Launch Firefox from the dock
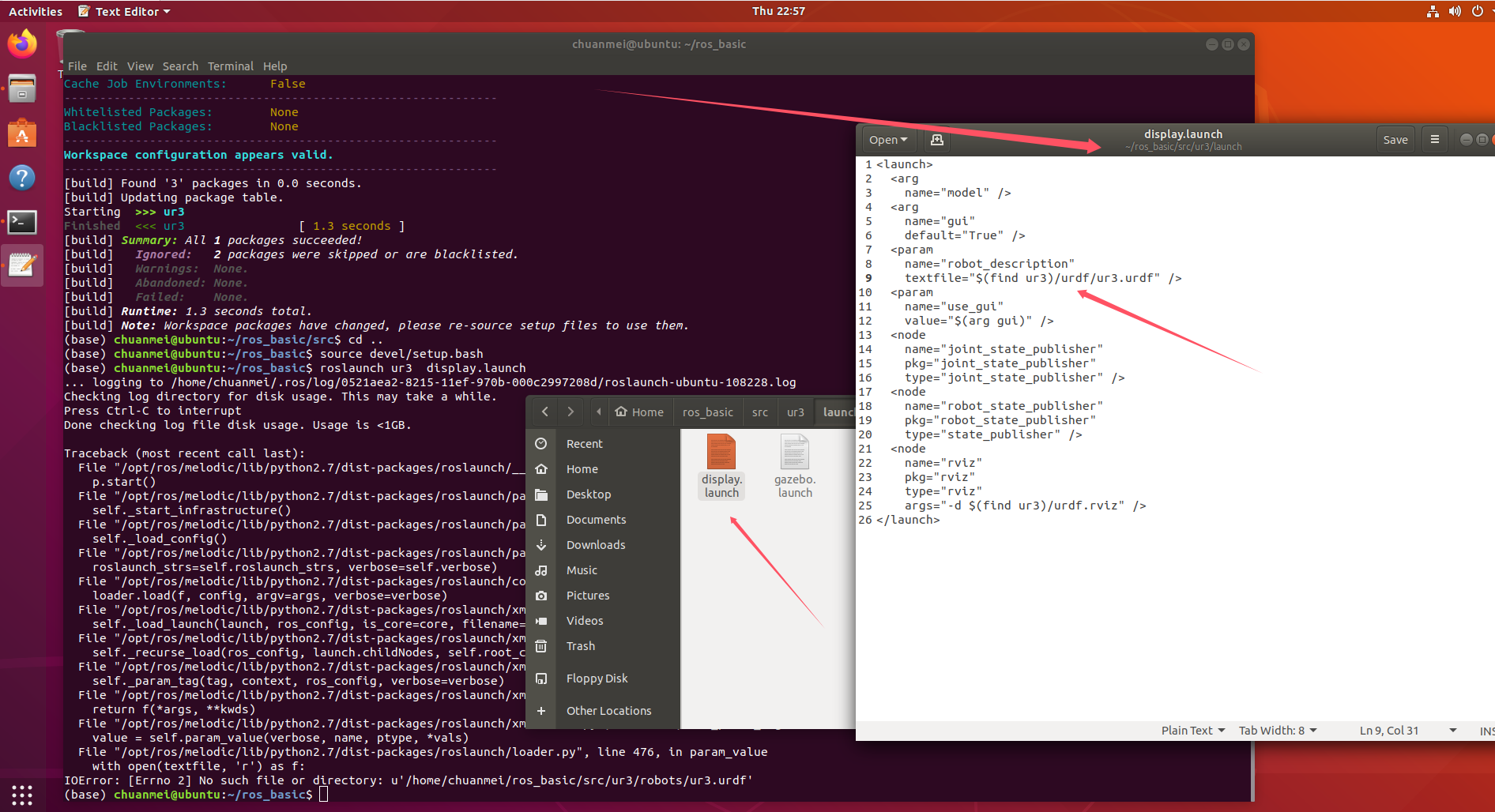The image size is (1495, 812). pyautogui.click(x=21, y=43)
